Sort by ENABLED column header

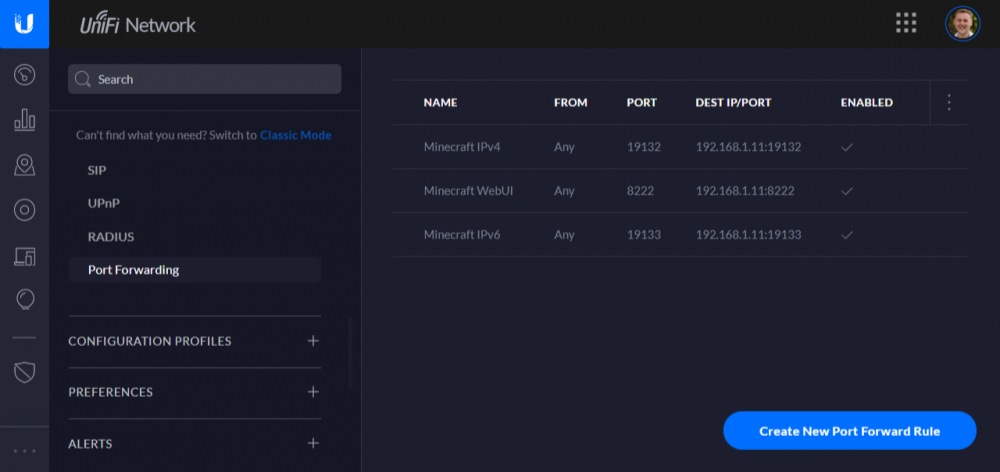(867, 103)
